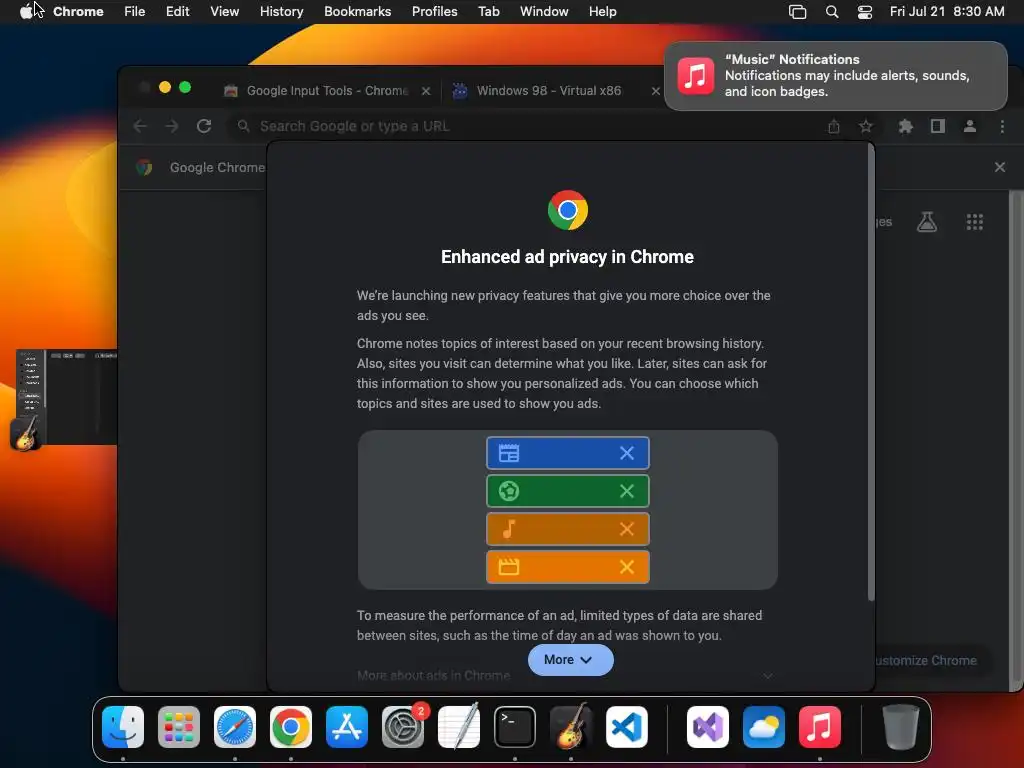The height and width of the screenshot is (768, 1024).
Task: Remove the orange movie clapper topic chip
Action: pyautogui.click(x=627, y=567)
